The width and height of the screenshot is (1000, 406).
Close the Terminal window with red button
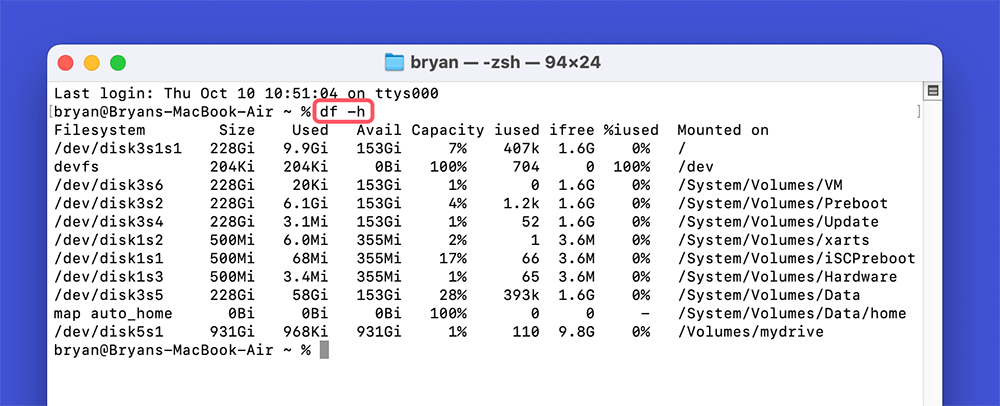[66, 62]
